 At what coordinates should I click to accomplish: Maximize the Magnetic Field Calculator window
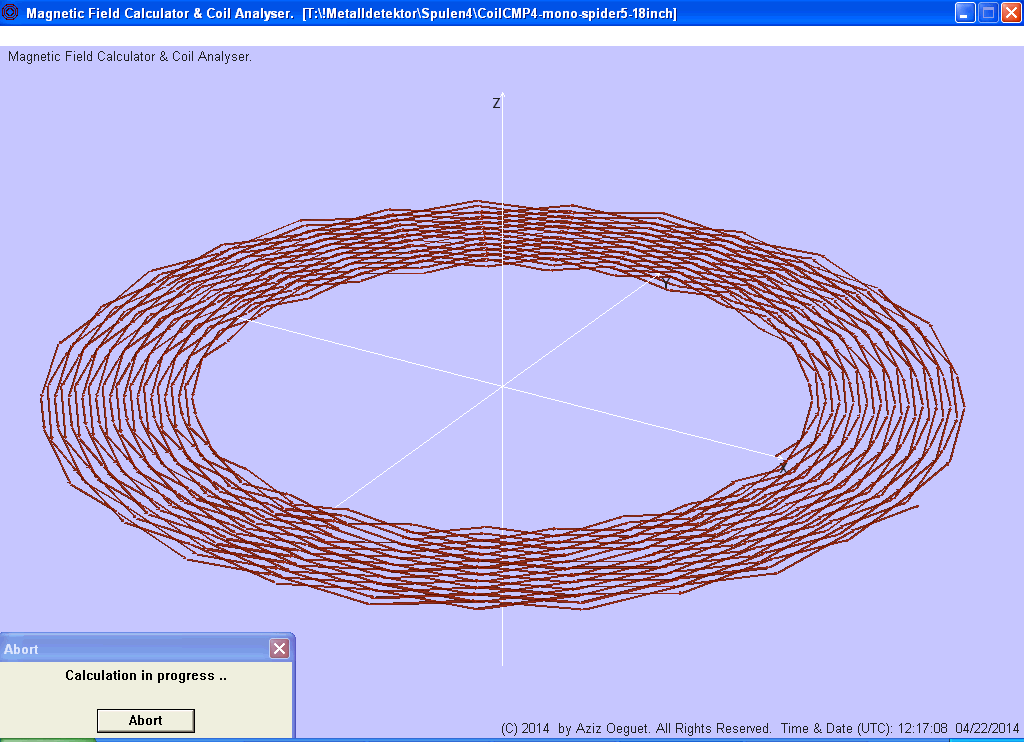[x=988, y=13]
